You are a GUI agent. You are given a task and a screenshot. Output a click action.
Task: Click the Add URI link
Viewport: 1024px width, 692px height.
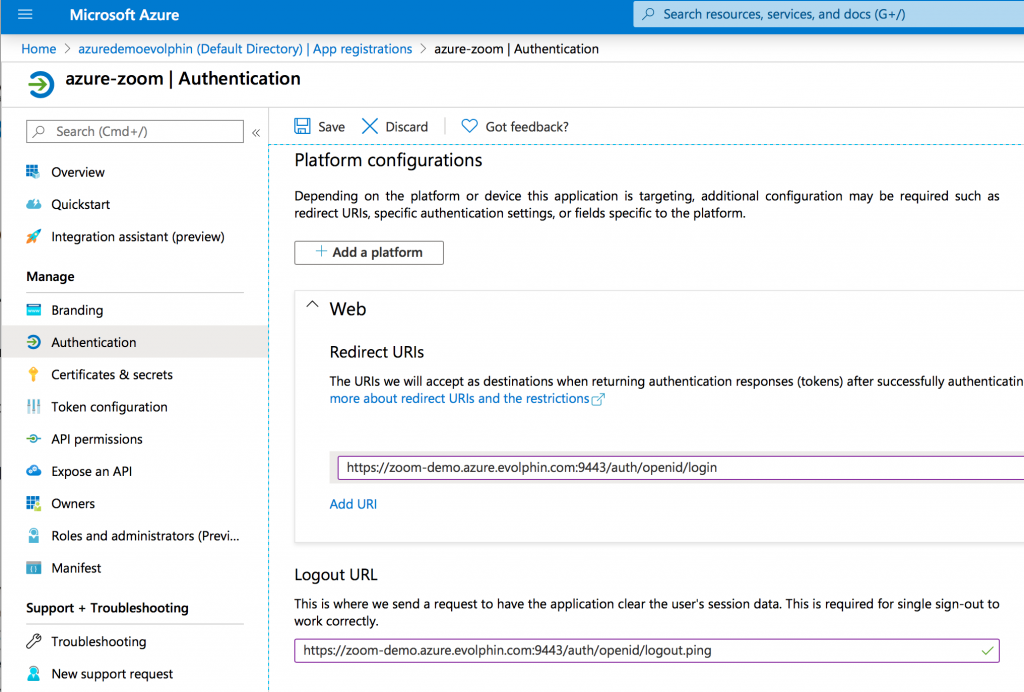click(353, 504)
